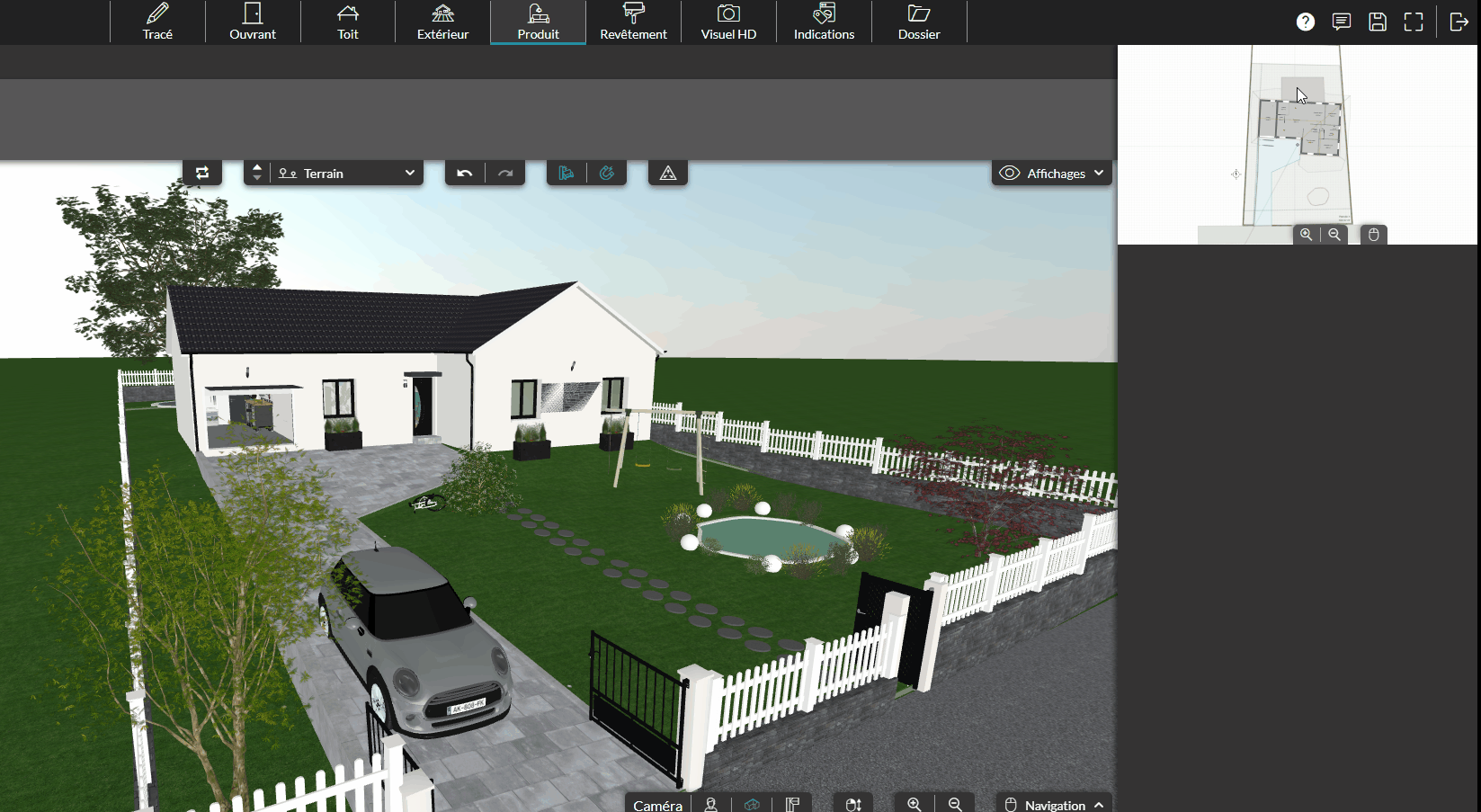Toggle fullscreen mode
1481x812 pixels.
point(1414,22)
